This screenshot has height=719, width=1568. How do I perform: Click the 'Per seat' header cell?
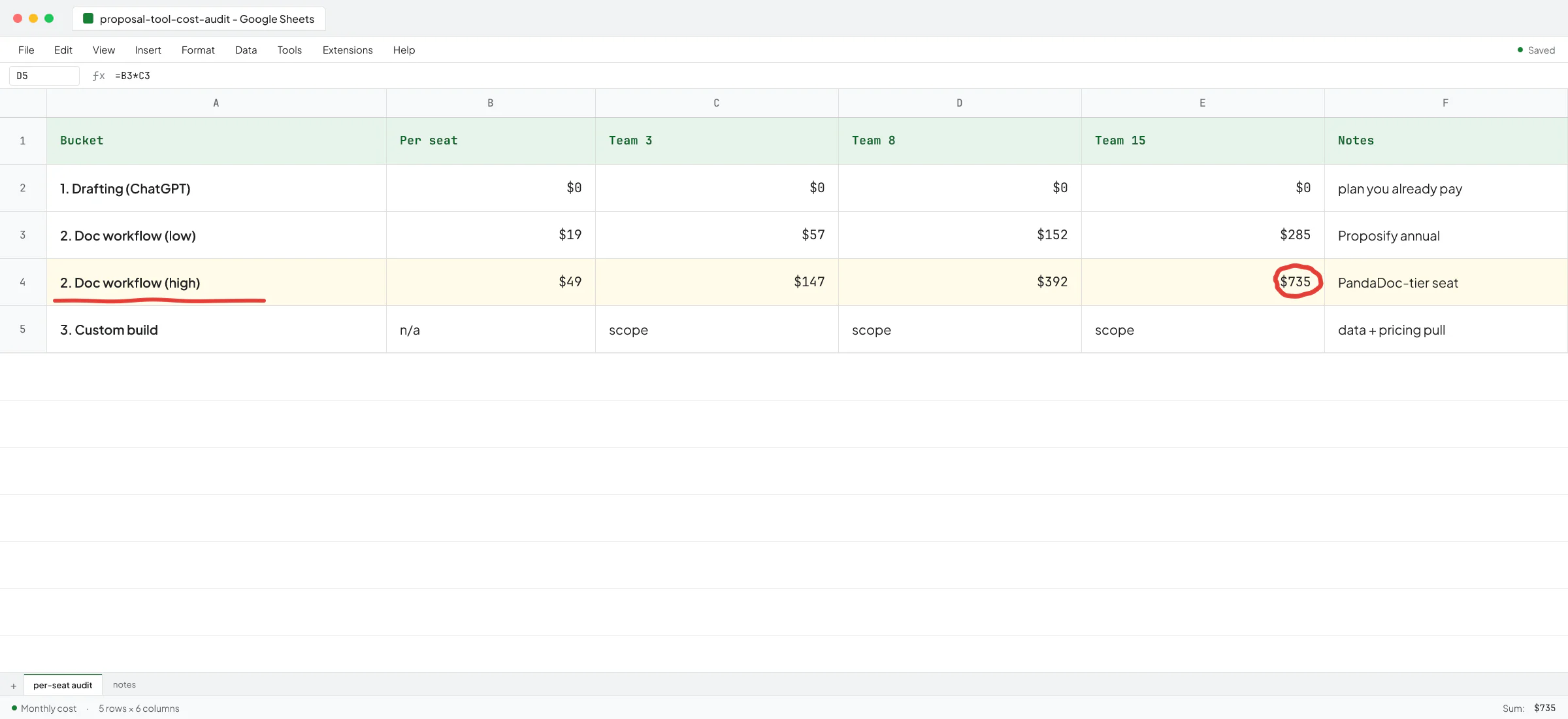[491, 141]
